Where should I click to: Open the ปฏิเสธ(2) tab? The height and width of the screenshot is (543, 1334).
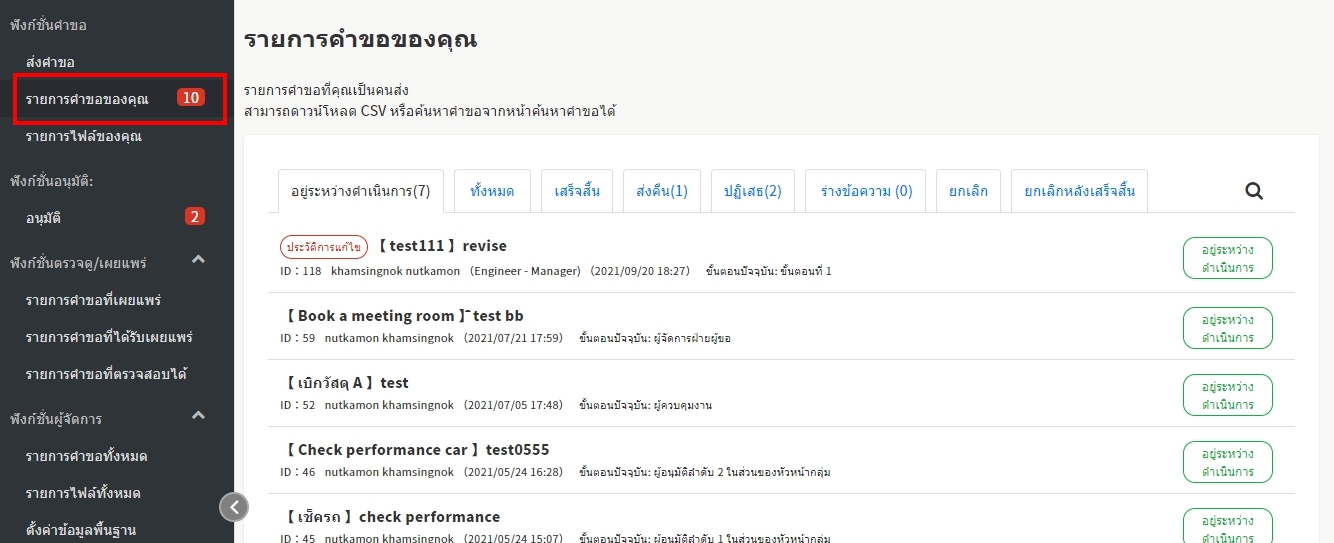752,191
